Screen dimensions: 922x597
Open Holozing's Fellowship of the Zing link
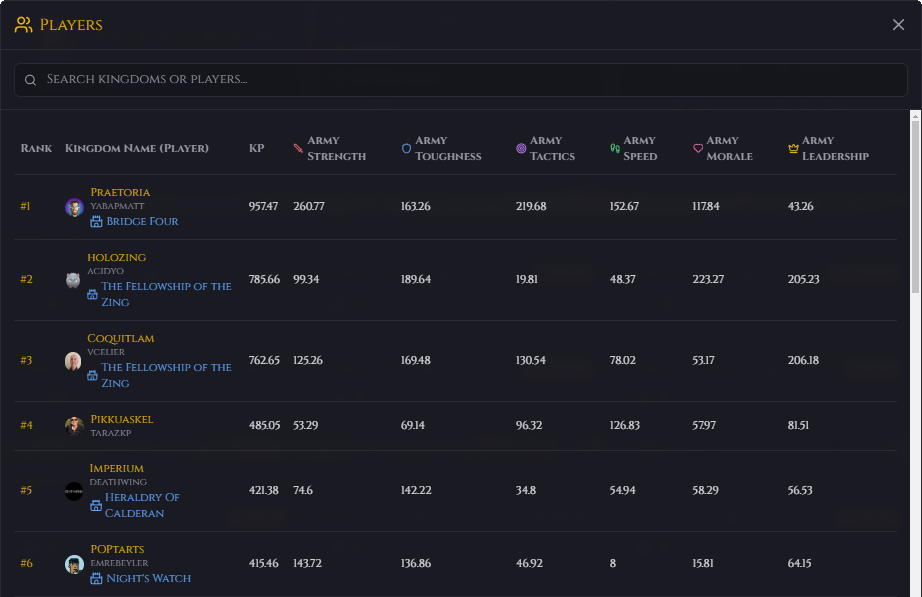point(166,294)
